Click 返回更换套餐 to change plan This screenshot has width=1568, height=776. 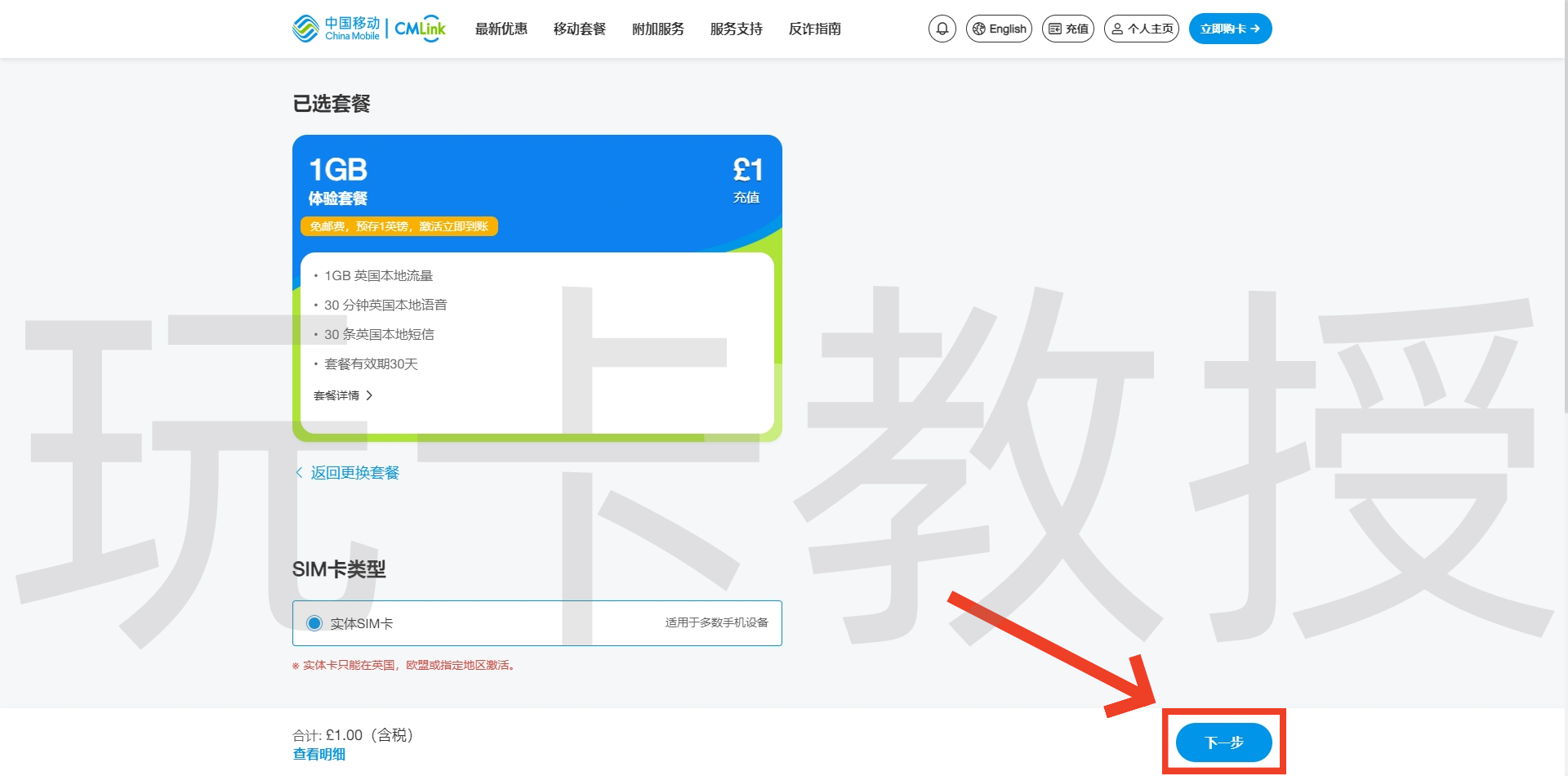[347, 473]
